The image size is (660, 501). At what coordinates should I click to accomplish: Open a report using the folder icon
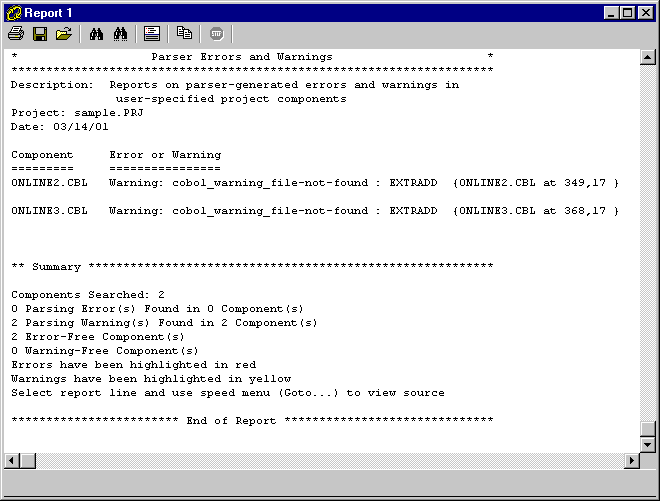64,34
